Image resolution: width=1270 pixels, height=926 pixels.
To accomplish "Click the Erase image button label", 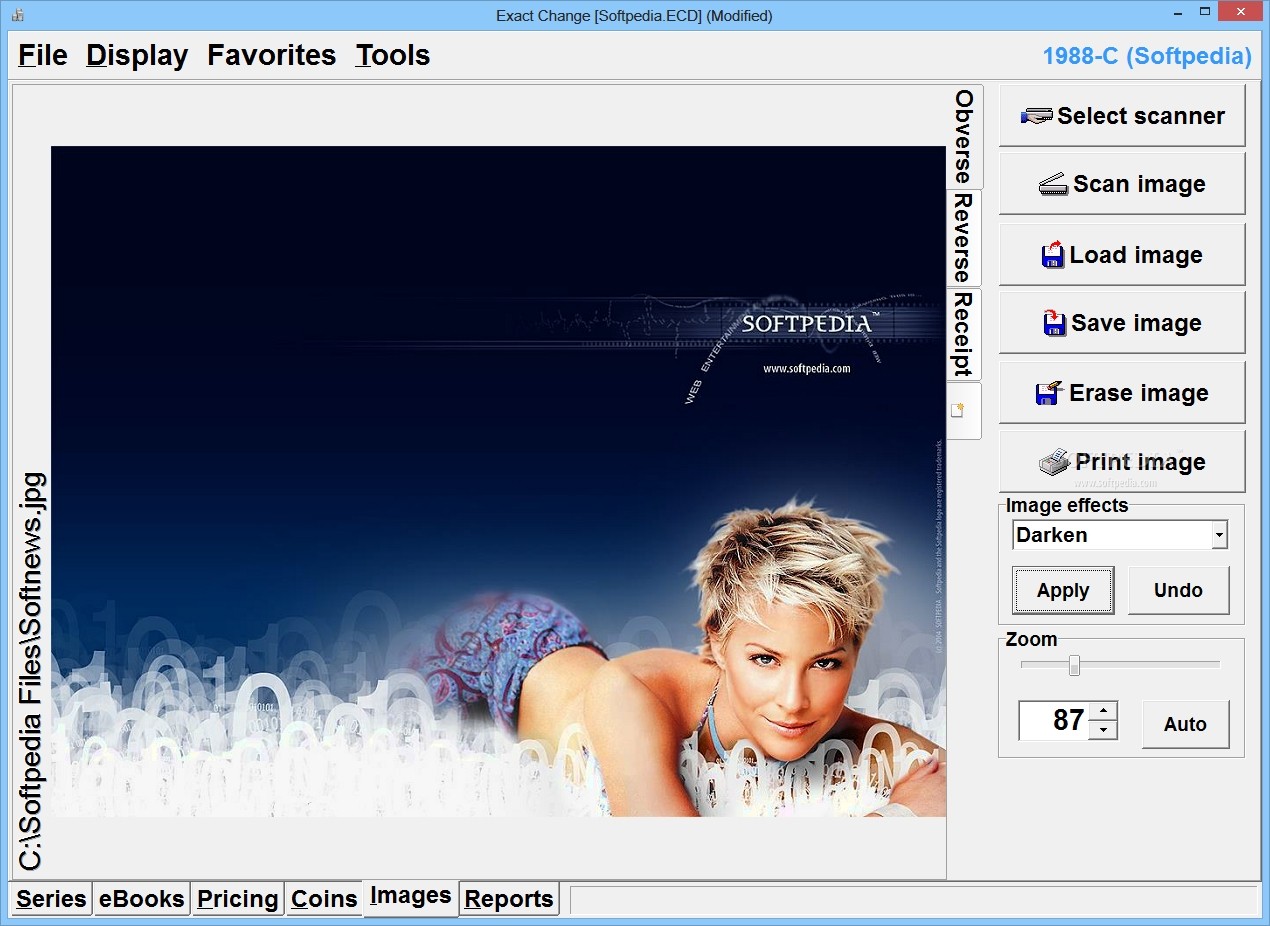I will pyautogui.click(x=1139, y=393).
